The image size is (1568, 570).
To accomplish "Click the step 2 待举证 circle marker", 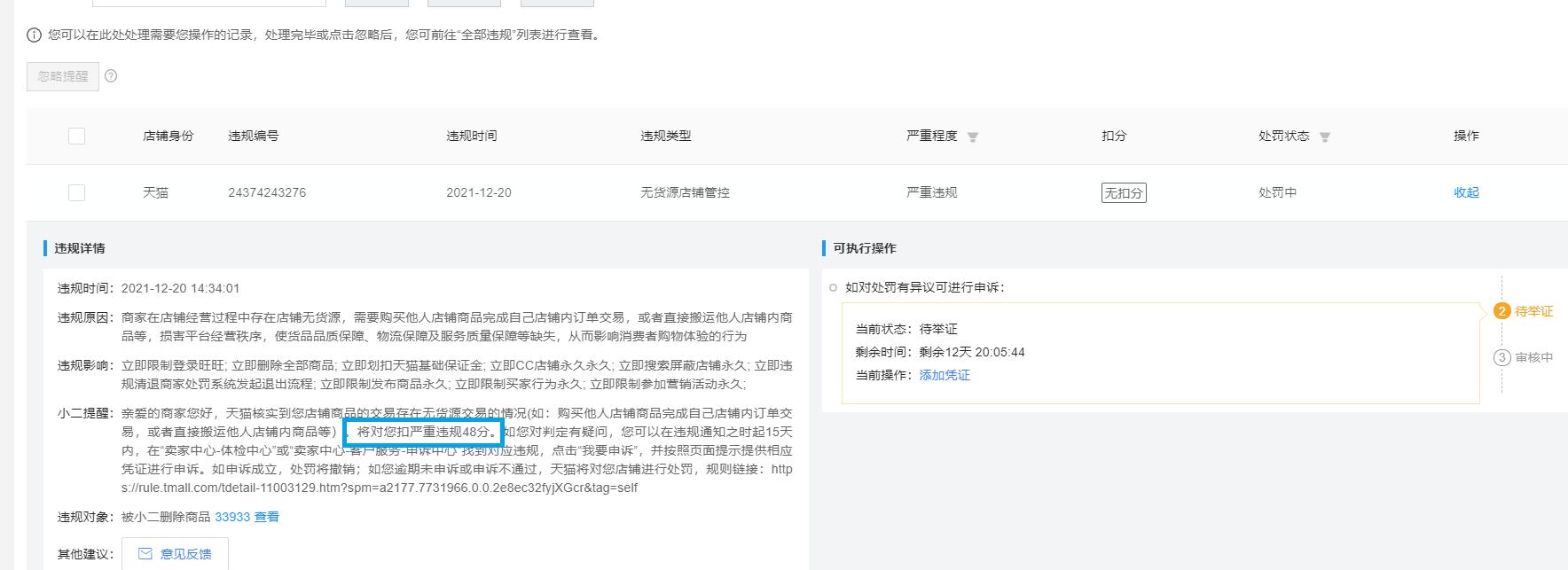I will click(1501, 311).
